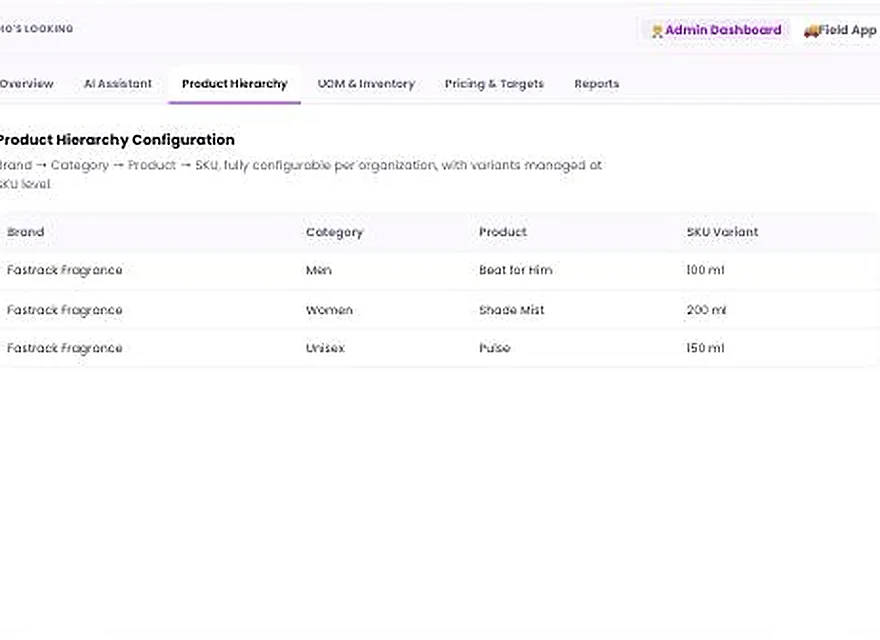The height and width of the screenshot is (640, 880).
Task: Select Fastrack Fragrance in the Unisex row
Action: click(x=65, y=348)
